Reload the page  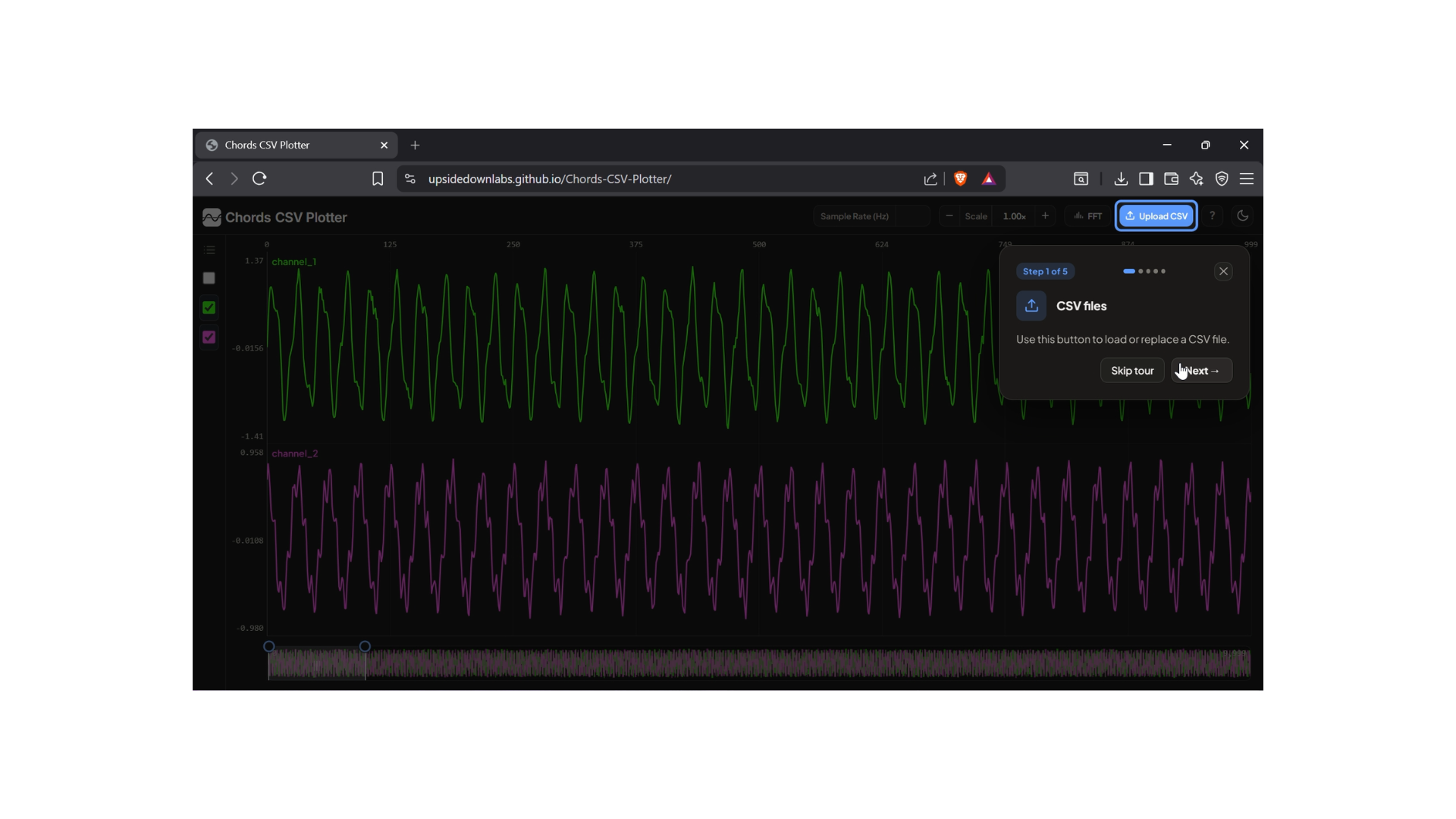tap(259, 179)
